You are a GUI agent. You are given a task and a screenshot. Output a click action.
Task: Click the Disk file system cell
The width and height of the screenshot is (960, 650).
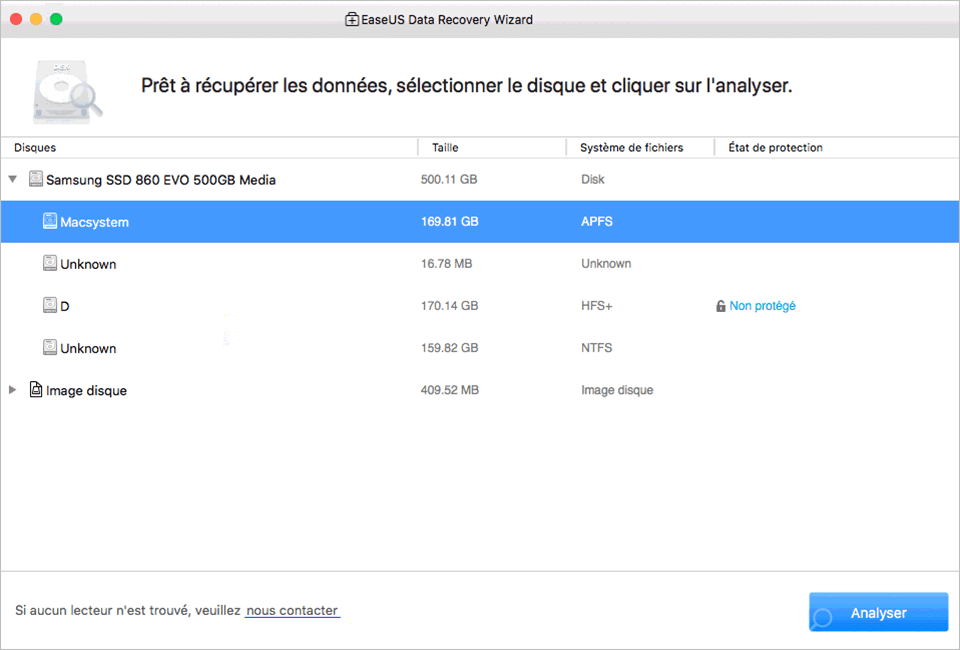coord(593,179)
